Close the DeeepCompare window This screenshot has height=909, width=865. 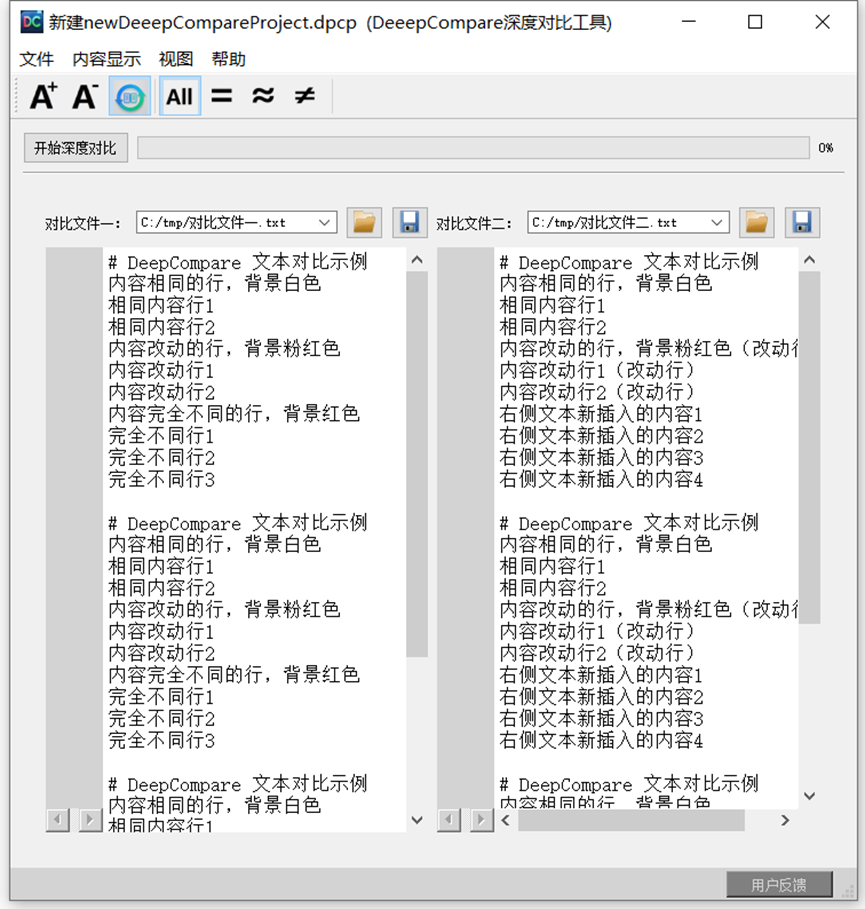click(822, 22)
